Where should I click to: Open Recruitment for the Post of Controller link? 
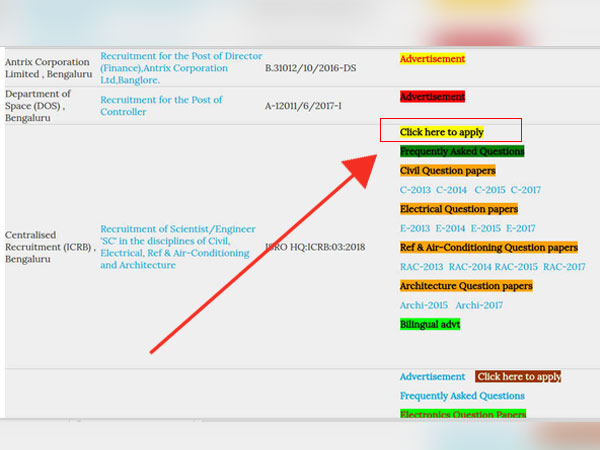(161, 106)
